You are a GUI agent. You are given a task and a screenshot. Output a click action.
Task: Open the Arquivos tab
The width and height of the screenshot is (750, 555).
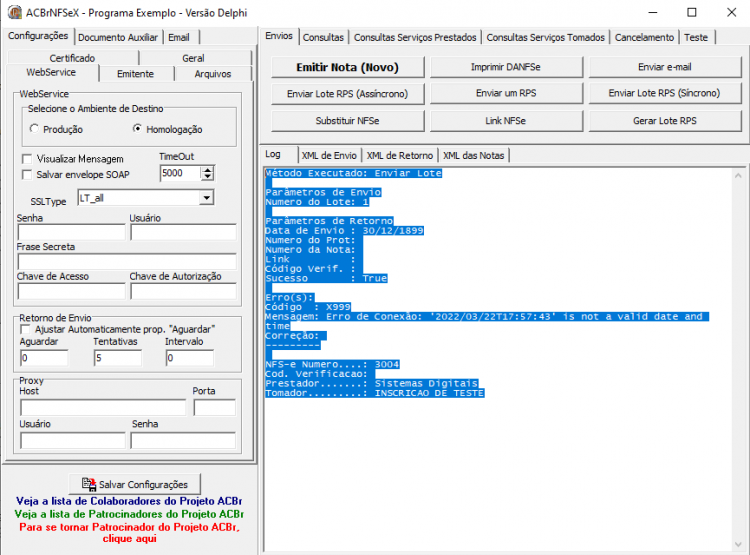(213, 74)
